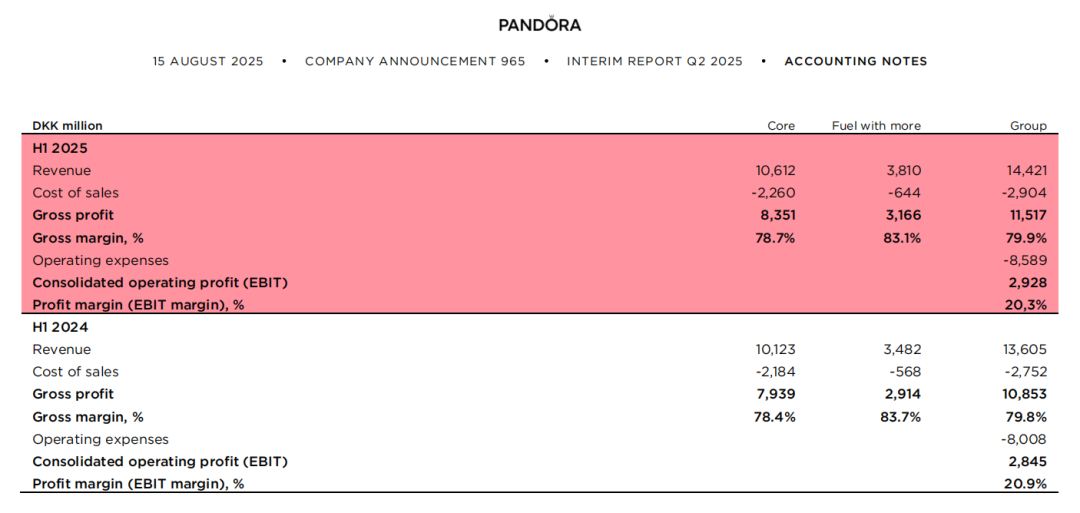
Task: Click H1 2025 Group revenue value 14,421
Action: tap(1025, 170)
